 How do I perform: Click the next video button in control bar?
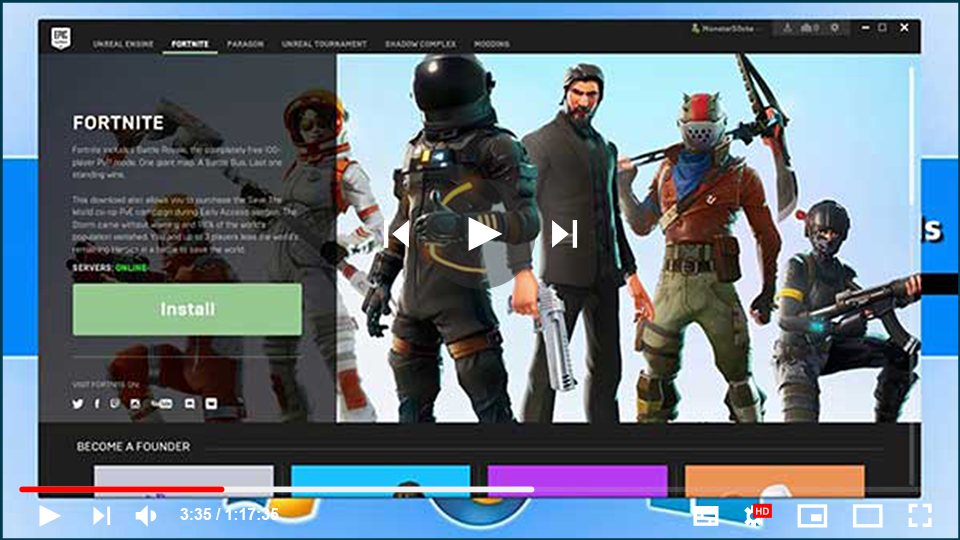[101, 516]
